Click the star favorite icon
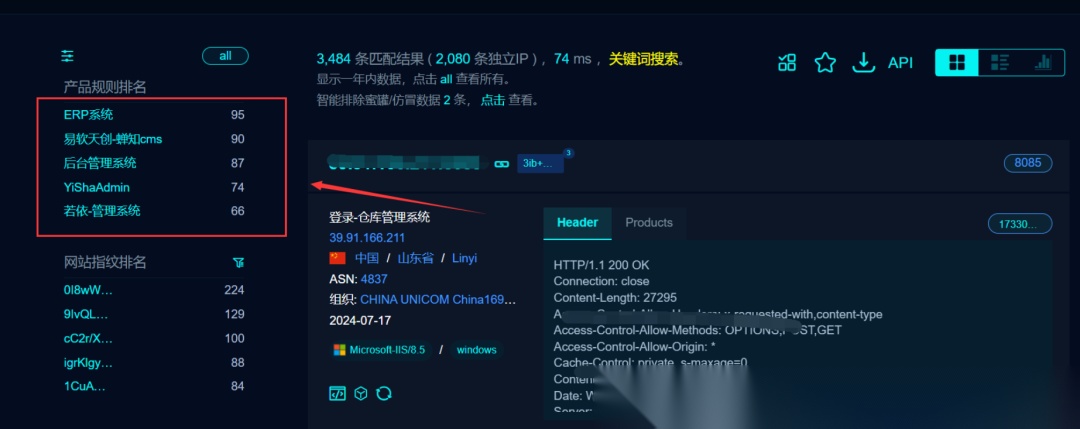Image resolution: width=1080 pixels, height=429 pixels. (824, 63)
